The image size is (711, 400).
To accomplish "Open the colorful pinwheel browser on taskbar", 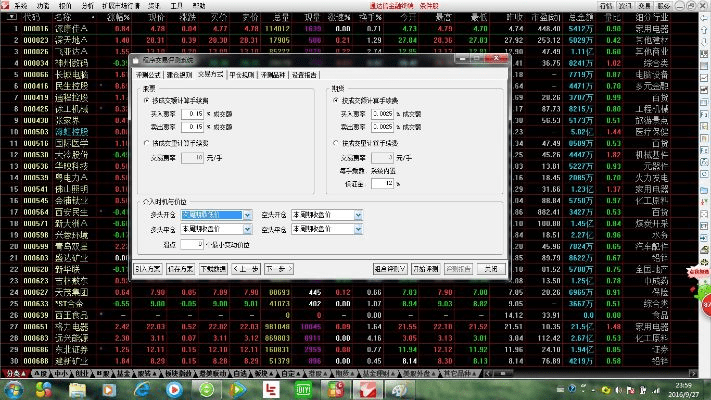I will (x=44, y=390).
